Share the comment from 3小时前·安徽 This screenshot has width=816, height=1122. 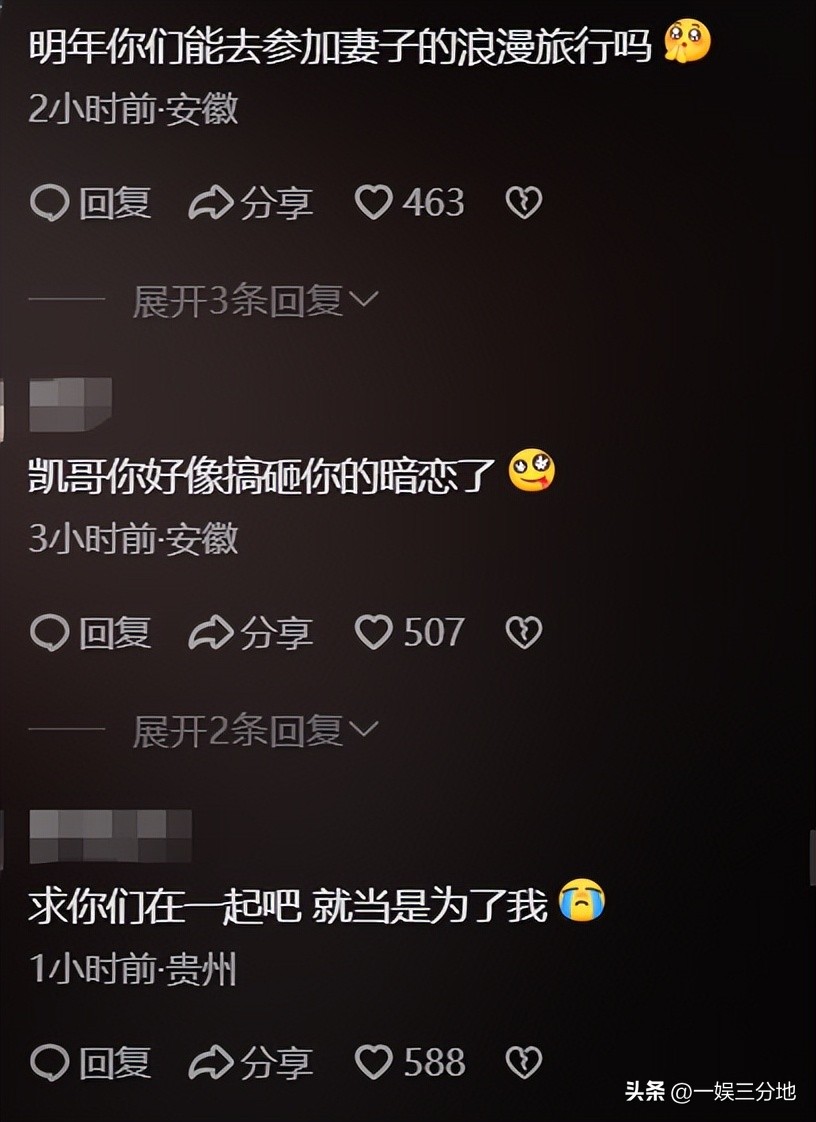point(251,633)
